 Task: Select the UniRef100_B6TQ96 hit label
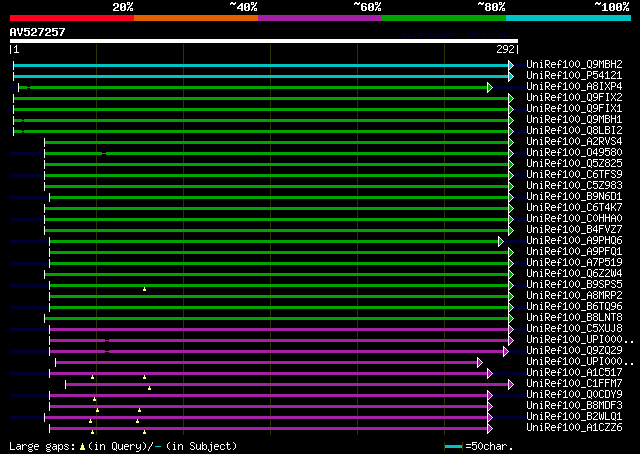click(x=574, y=307)
